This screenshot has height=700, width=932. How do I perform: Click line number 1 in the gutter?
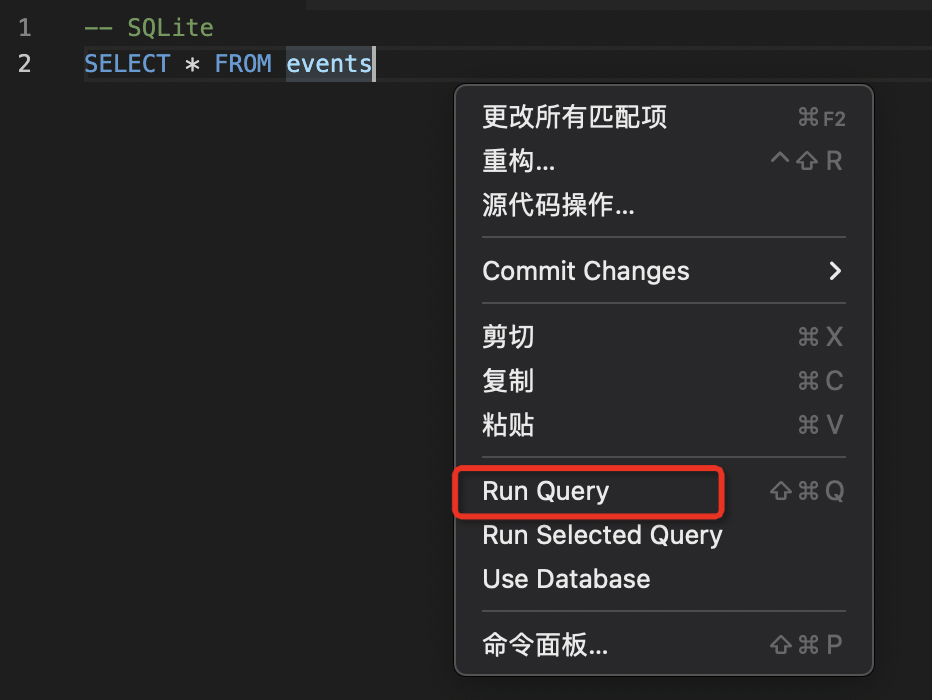point(24,27)
